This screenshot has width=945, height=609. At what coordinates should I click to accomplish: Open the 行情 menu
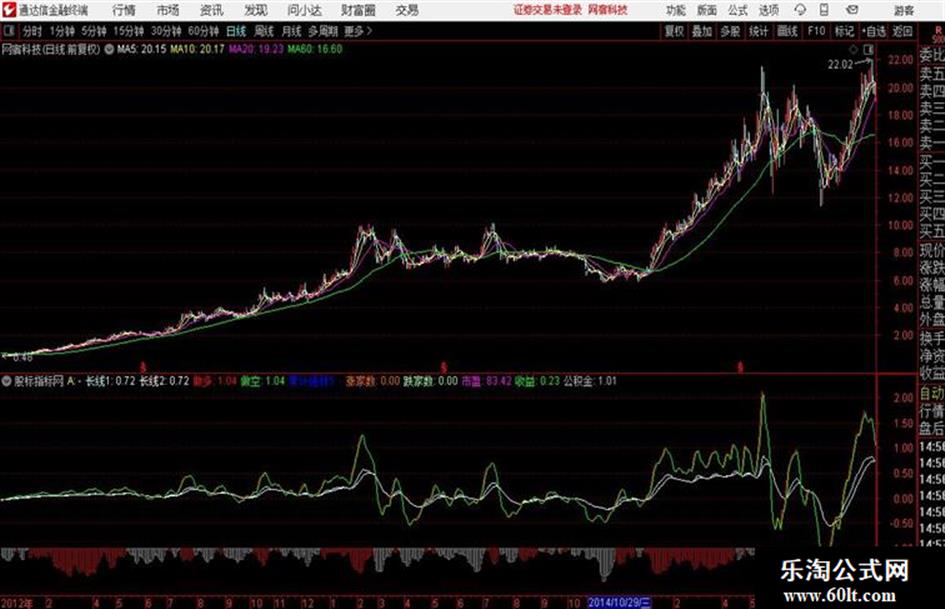(124, 10)
